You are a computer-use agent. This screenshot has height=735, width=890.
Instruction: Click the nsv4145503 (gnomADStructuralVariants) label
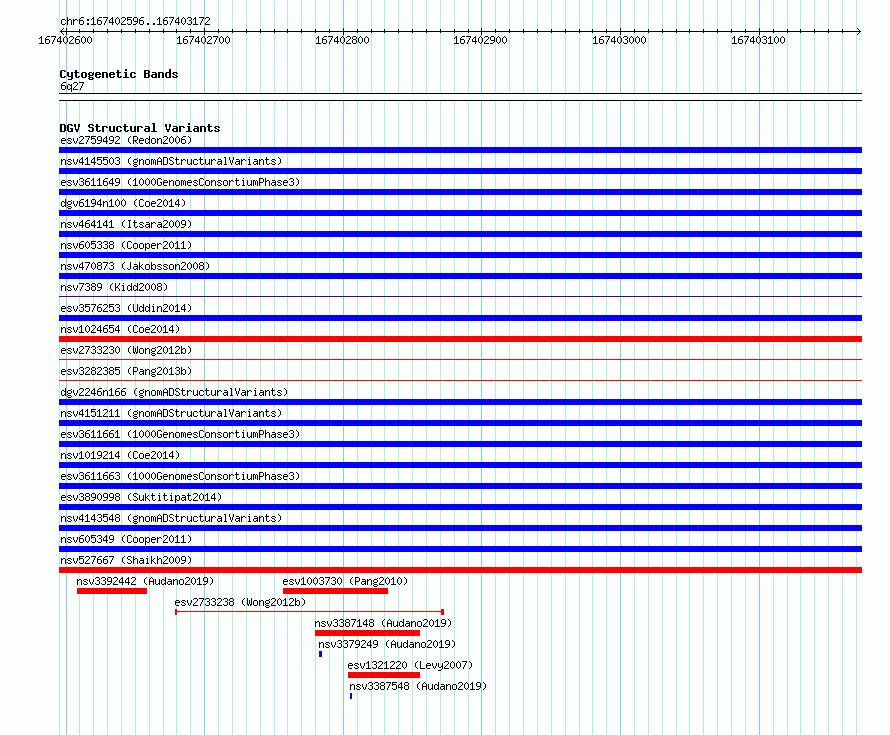[x=171, y=161]
